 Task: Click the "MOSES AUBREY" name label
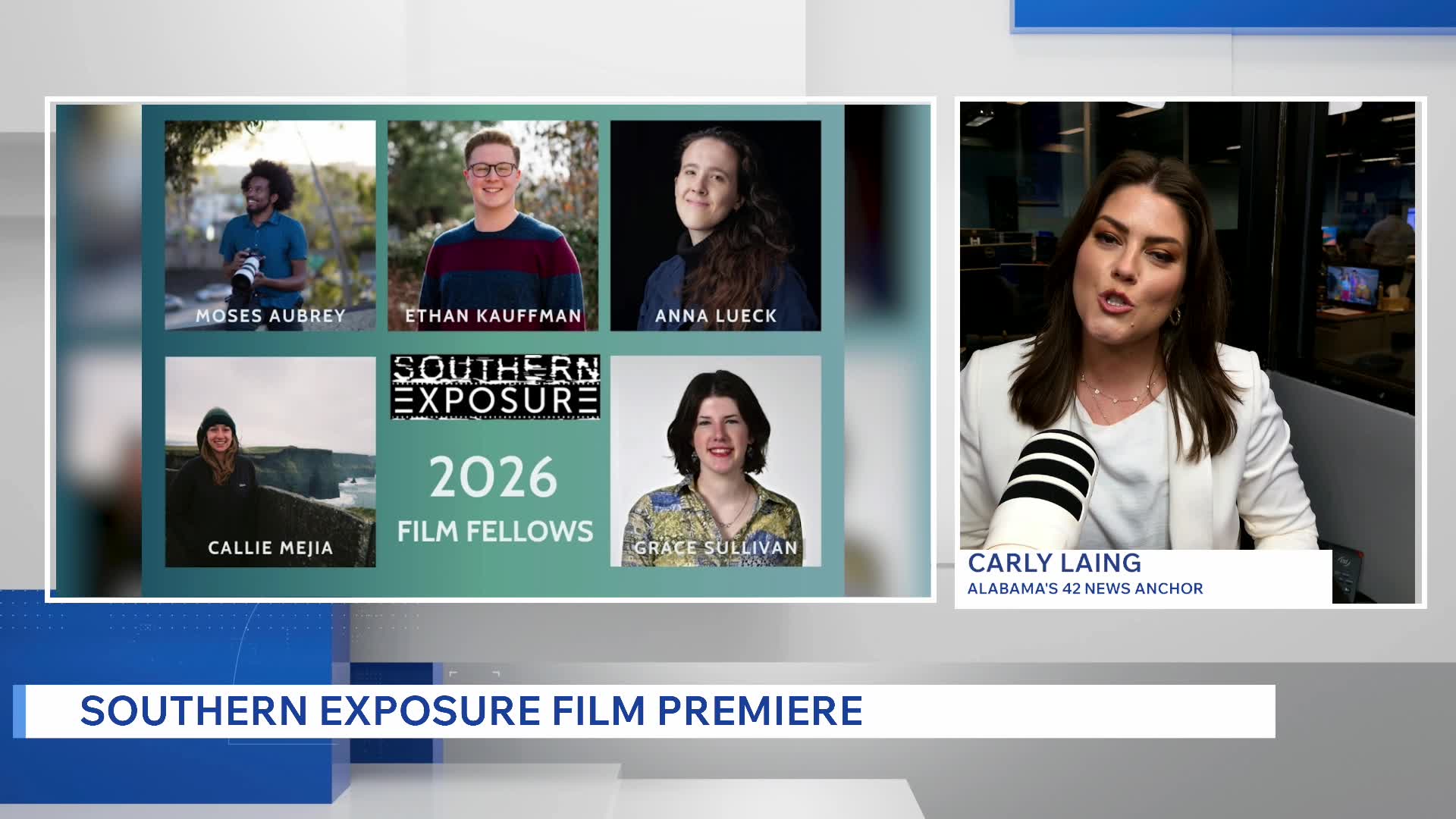coord(271,315)
